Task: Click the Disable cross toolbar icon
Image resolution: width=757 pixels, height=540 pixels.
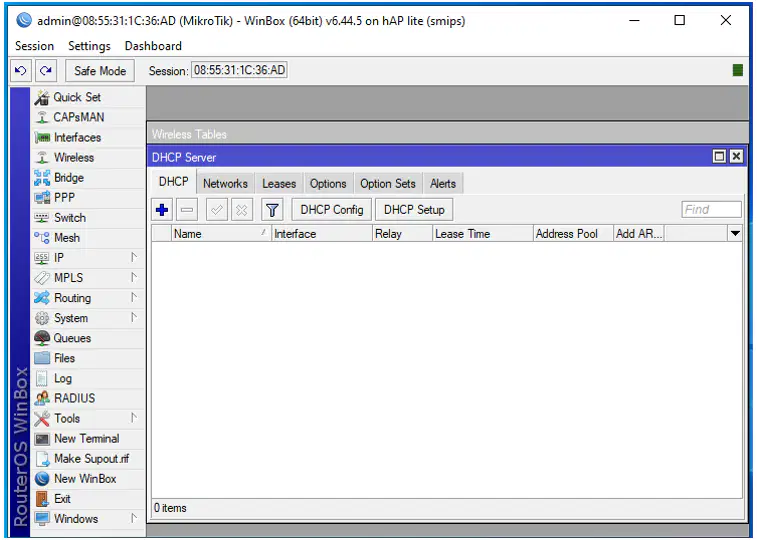Action: pyautogui.click(x=241, y=210)
